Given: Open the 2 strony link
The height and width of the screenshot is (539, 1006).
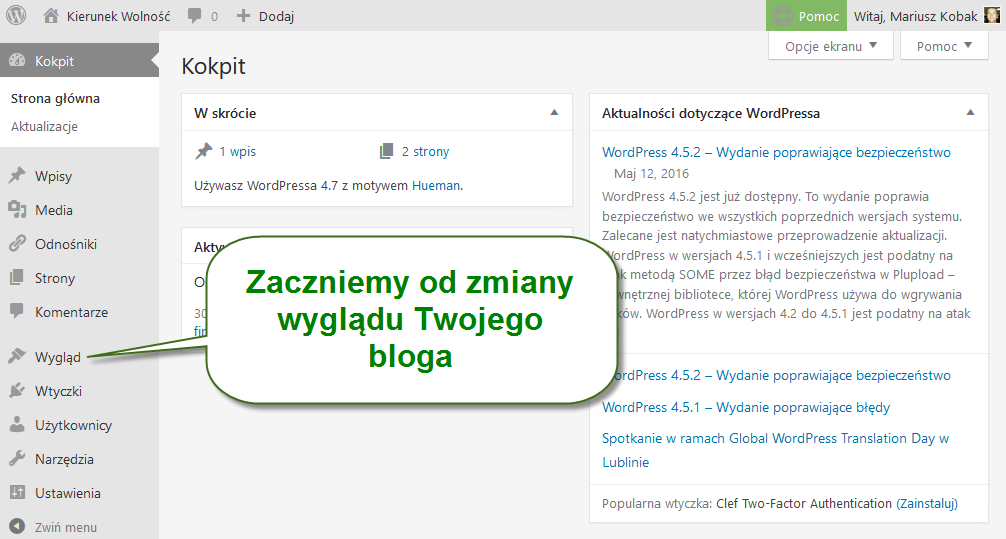Looking at the screenshot, I should coord(425,151).
